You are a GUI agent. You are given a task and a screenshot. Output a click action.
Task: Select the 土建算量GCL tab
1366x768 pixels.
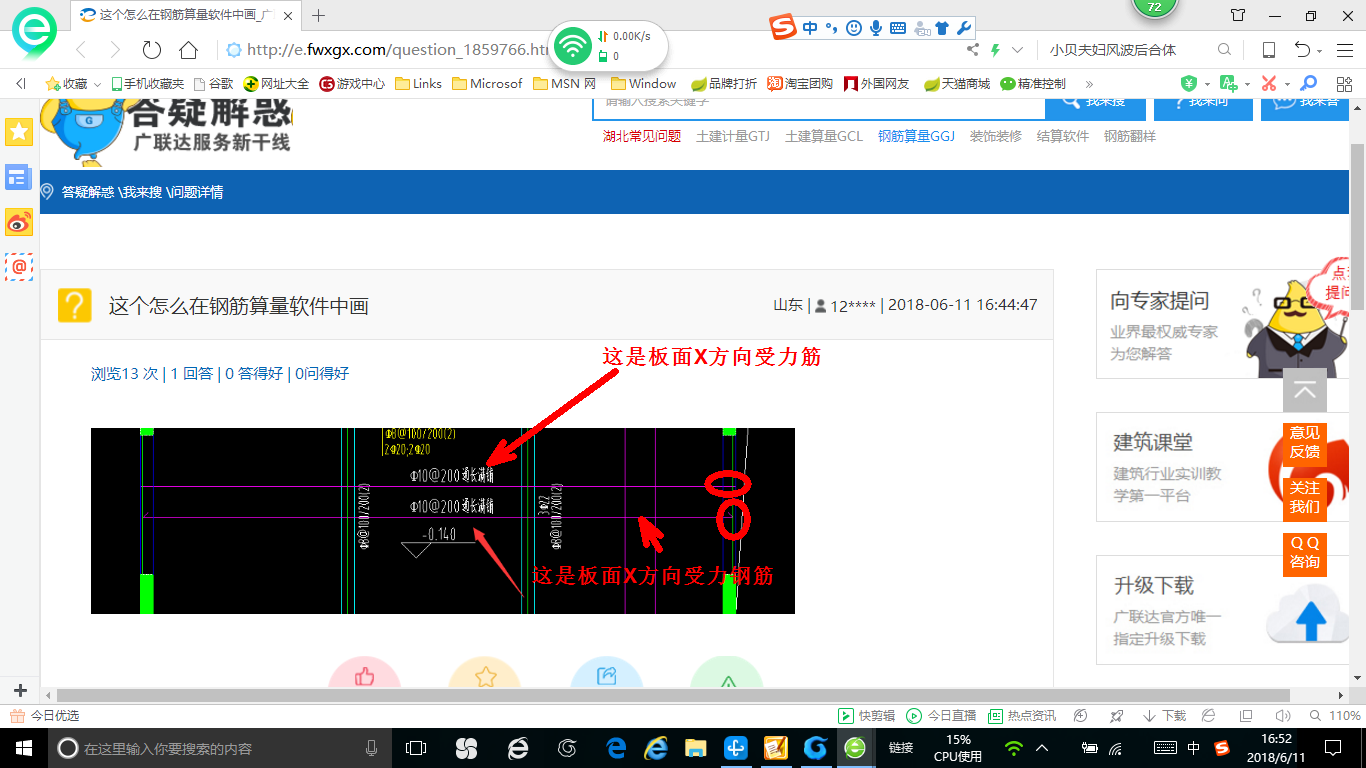click(824, 136)
